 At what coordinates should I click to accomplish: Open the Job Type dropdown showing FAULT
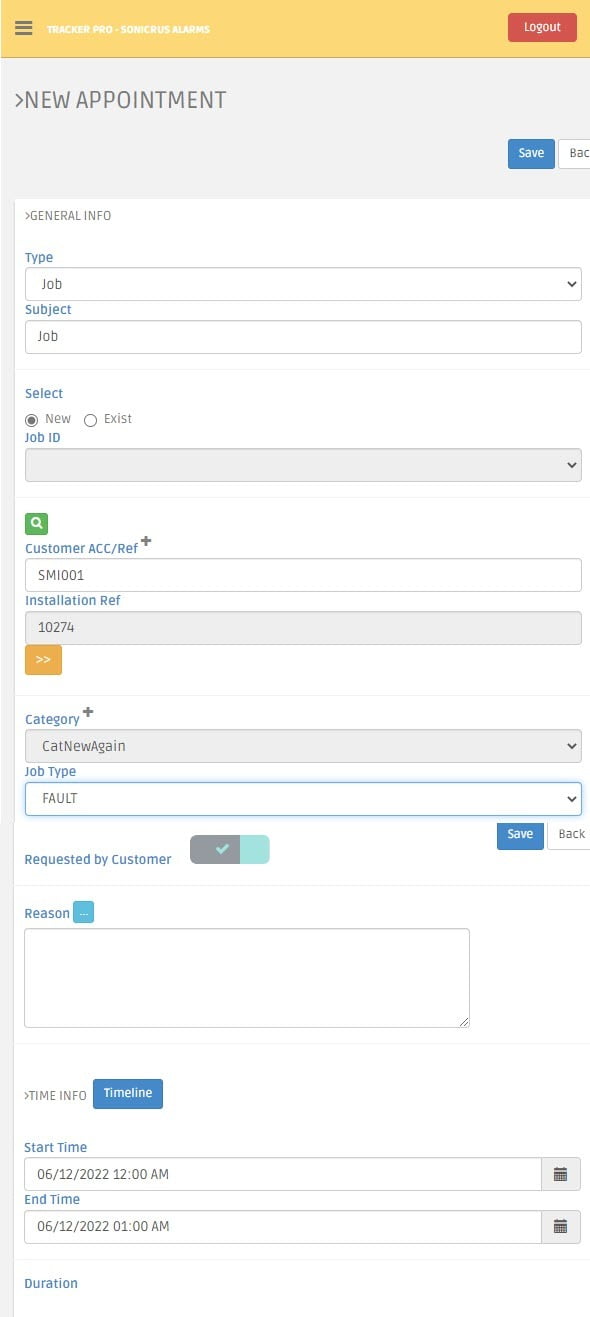click(303, 799)
